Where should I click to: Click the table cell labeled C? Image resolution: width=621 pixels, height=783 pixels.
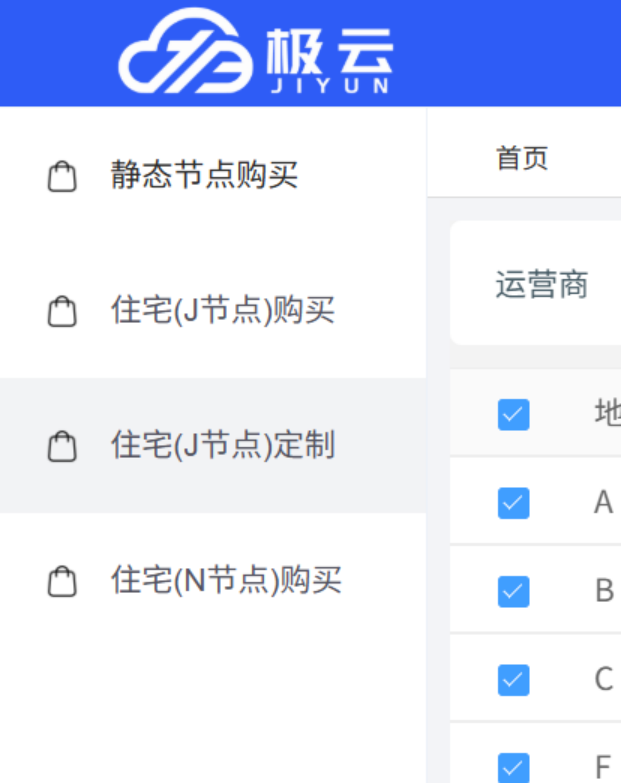pyautogui.click(x=603, y=679)
